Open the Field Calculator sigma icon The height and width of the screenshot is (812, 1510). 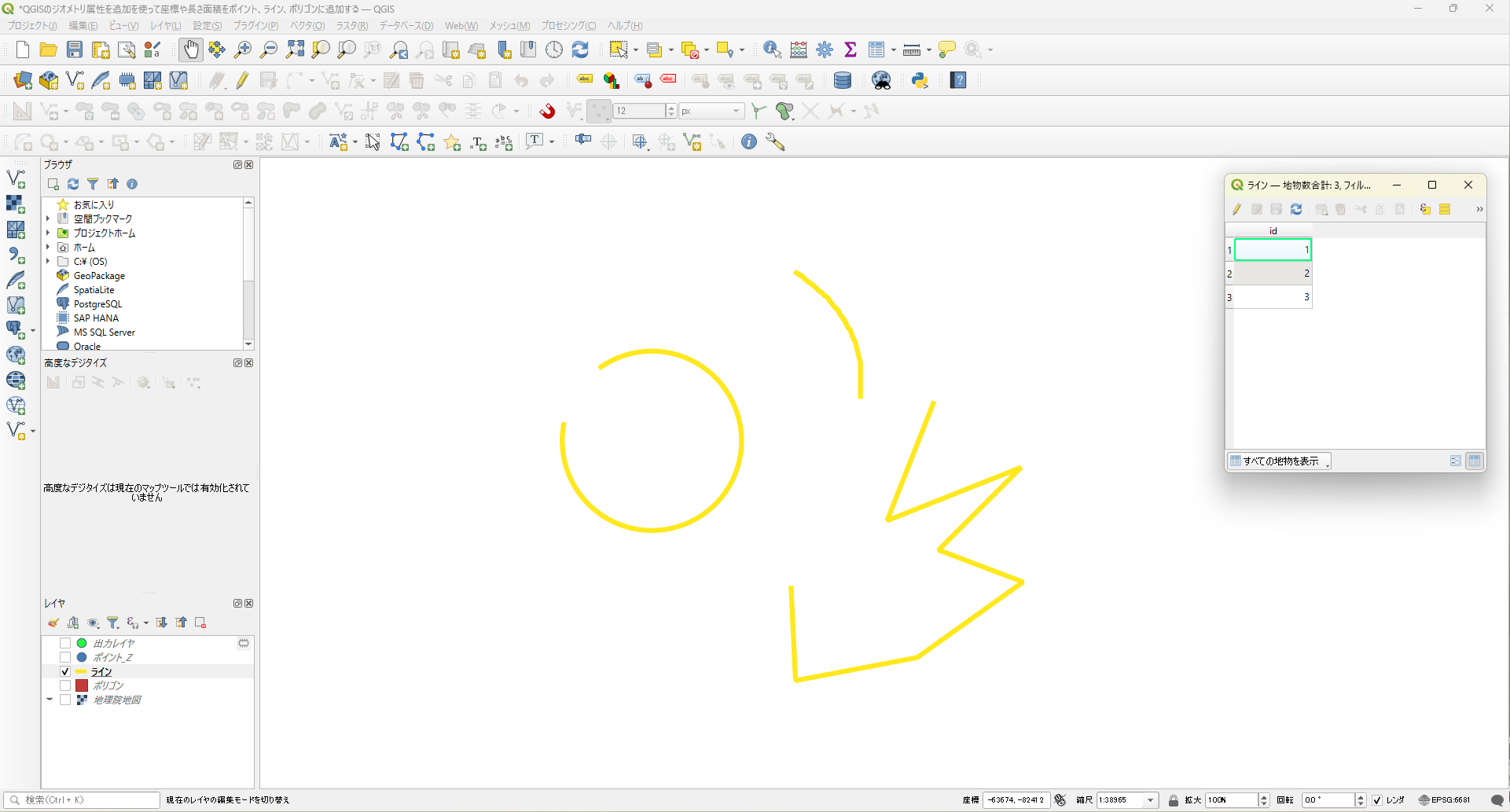click(851, 50)
